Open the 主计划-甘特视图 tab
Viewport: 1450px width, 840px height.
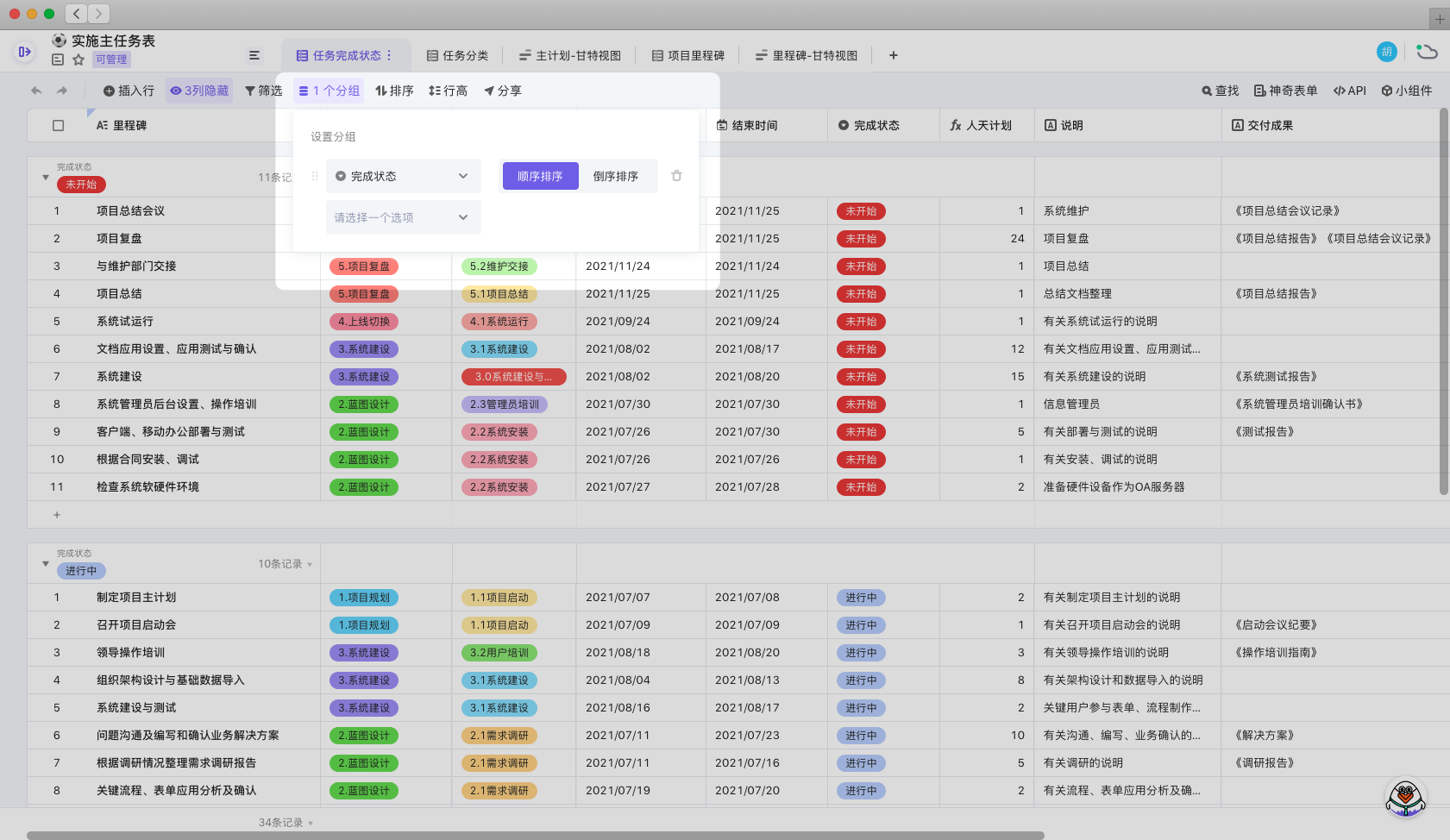(570, 55)
